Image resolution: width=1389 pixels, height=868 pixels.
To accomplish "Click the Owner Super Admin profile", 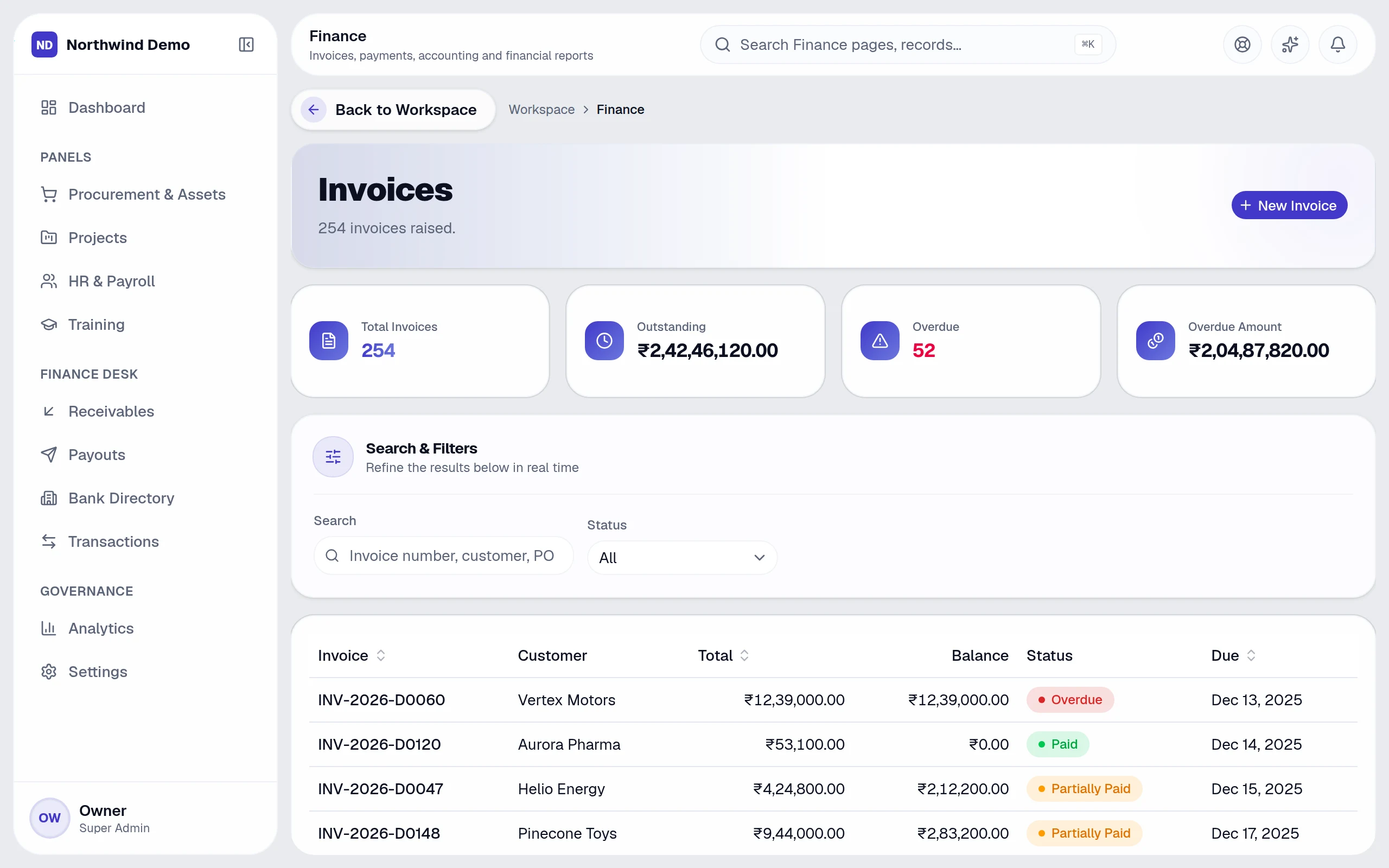I will click(x=145, y=818).
